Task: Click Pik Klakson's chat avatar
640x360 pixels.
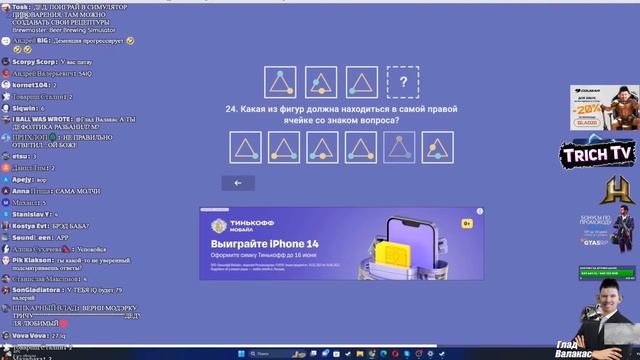Action: point(5,260)
